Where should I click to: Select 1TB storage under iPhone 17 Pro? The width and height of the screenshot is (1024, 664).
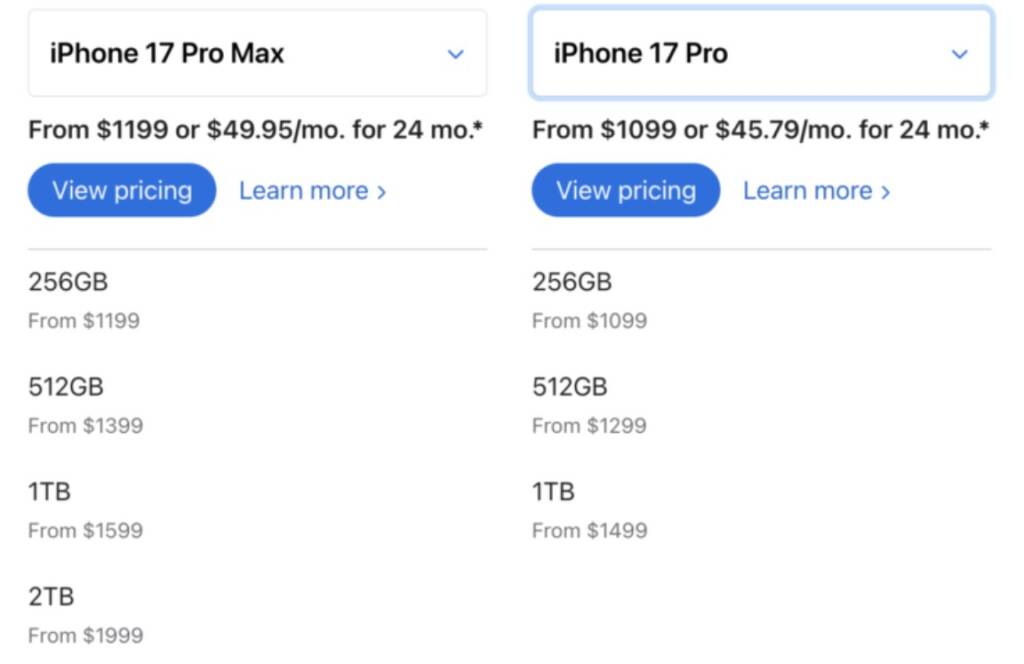[x=554, y=492]
